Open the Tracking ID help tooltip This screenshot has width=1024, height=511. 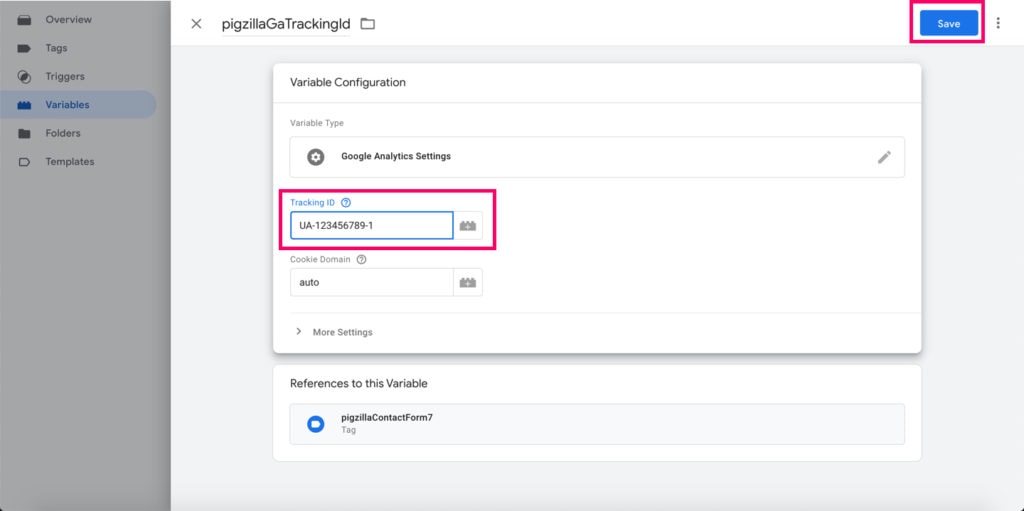click(346, 203)
